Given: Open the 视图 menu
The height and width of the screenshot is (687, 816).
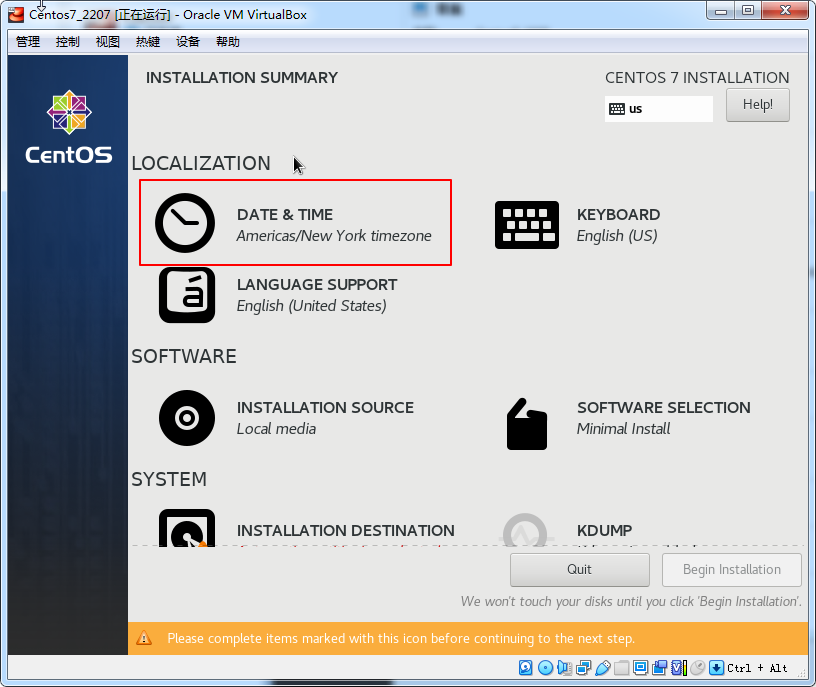Looking at the screenshot, I should (108, 42).
